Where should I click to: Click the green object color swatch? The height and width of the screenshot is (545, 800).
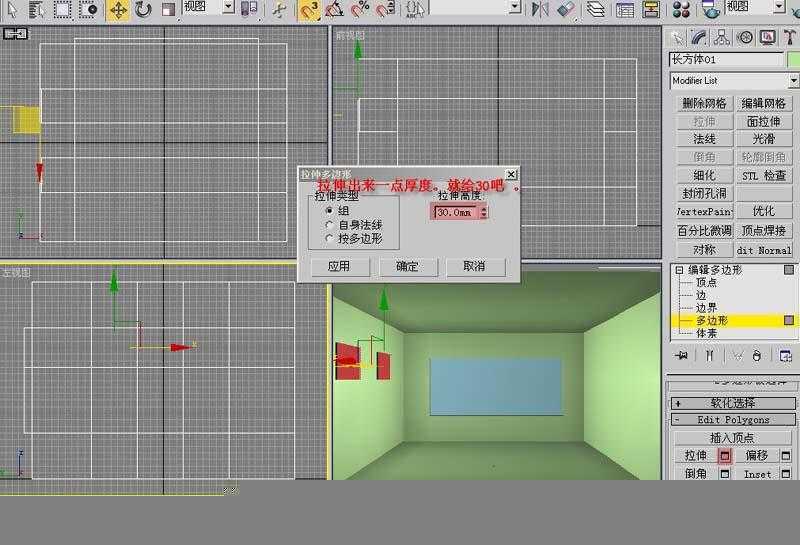(x=793, y=60)
